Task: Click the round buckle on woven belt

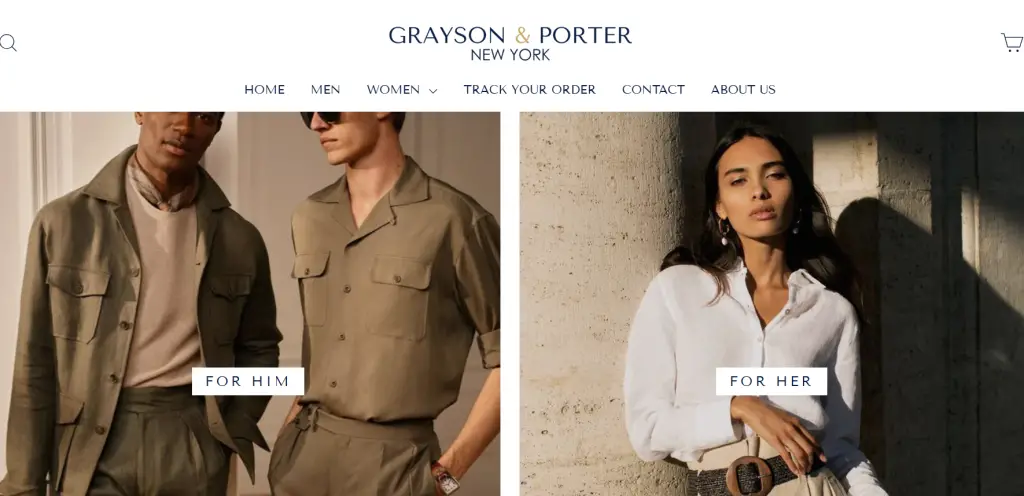Action: [x=750, y=476]
